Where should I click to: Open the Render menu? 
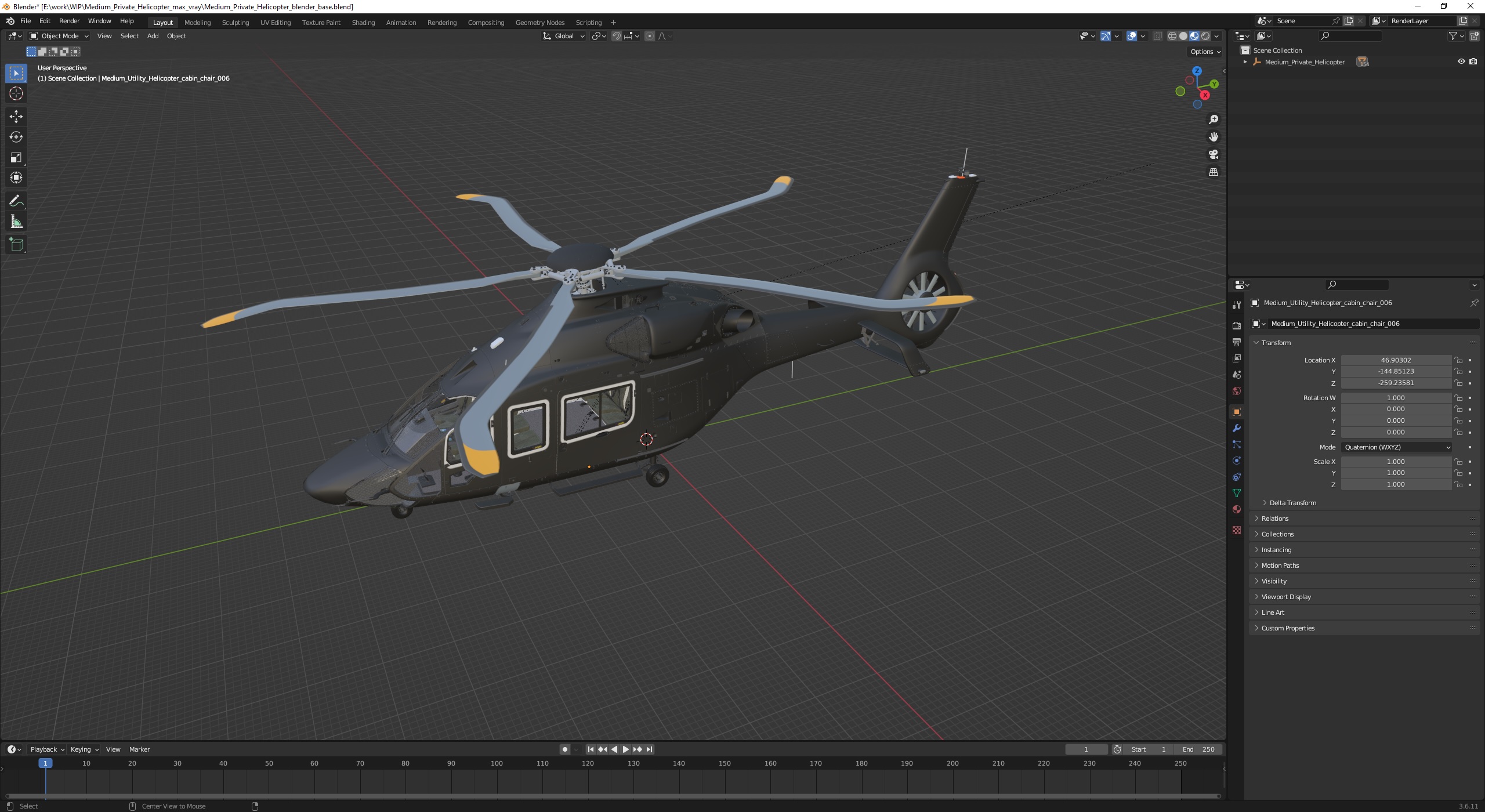tap(69, 21)
